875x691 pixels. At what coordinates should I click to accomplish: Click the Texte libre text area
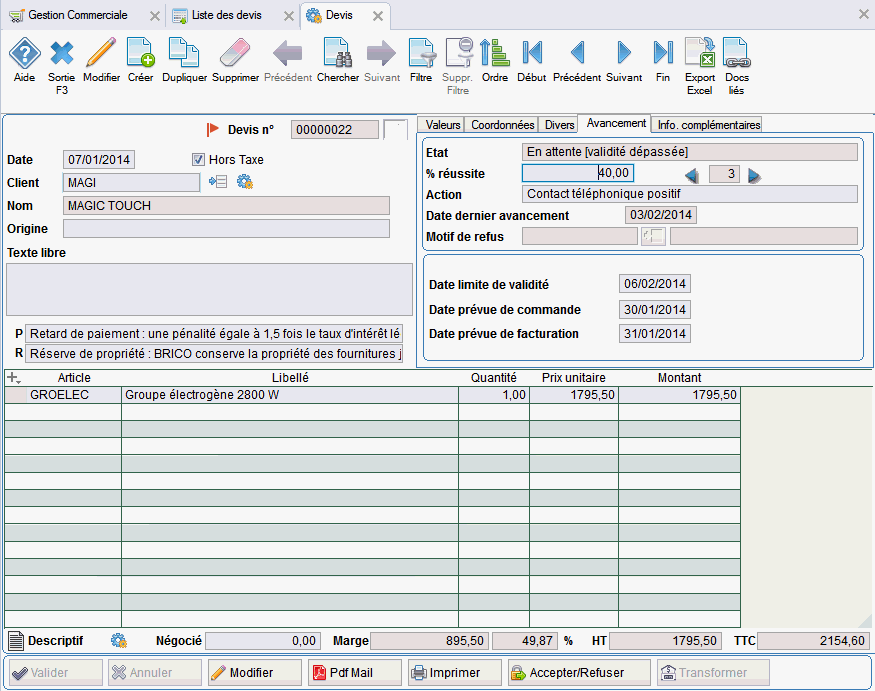click(209, 289)
